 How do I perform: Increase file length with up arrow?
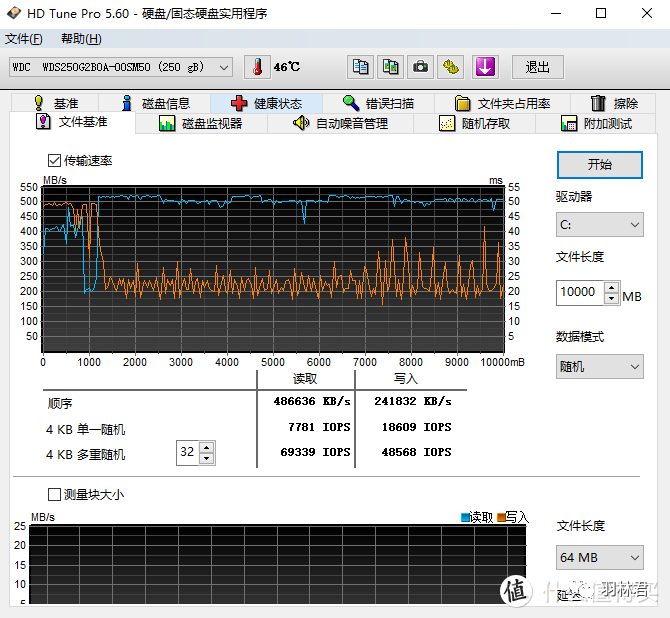click(612, 287)
